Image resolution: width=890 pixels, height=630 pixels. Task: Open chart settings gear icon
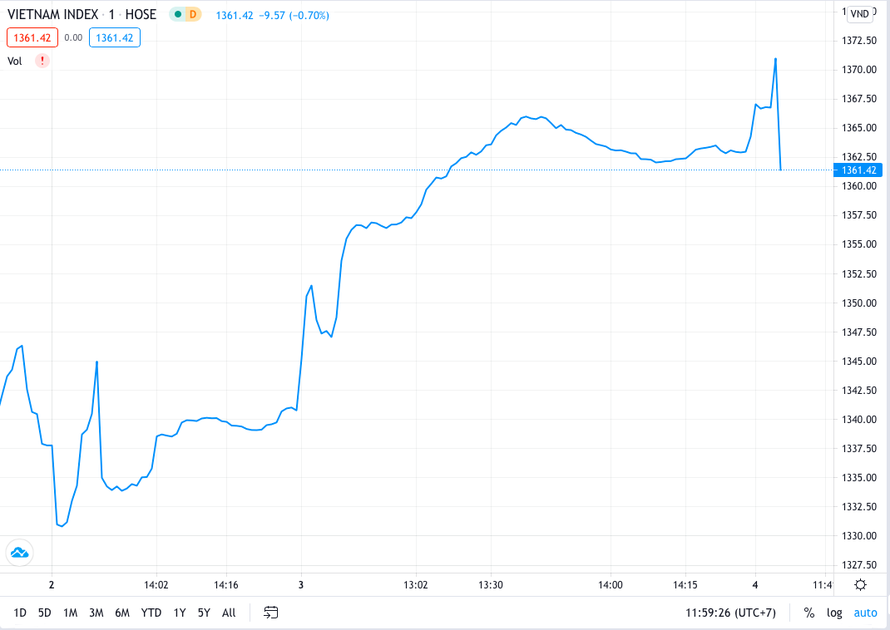tap(860, 585)
